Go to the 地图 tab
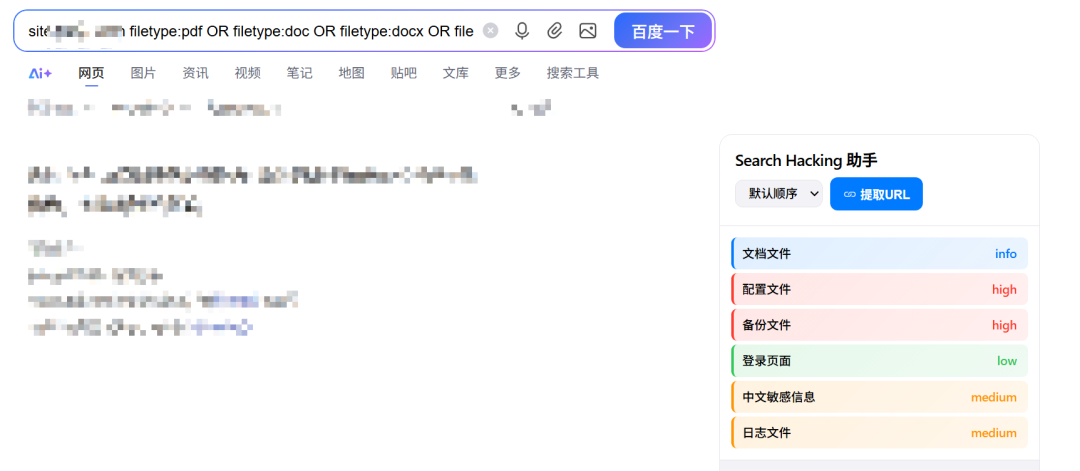This screenshot has width=1080, height=471. 351,73
